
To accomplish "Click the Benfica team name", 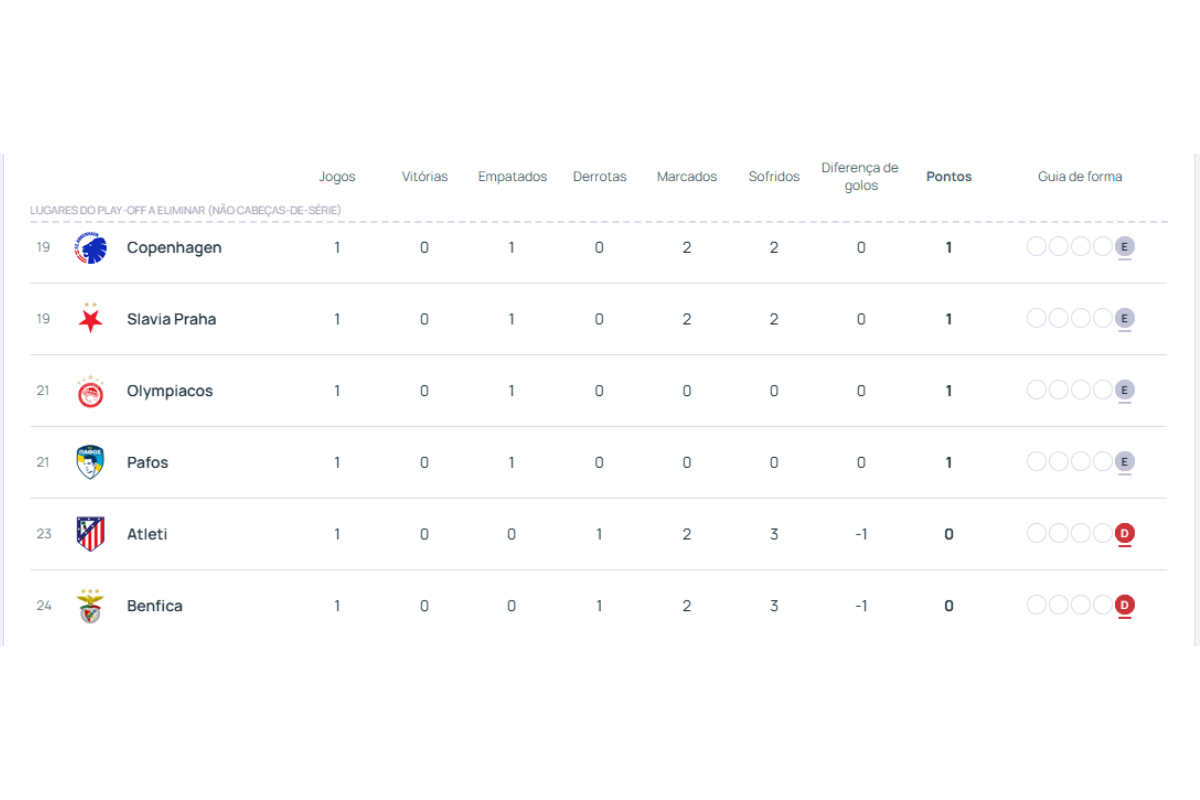I will click(155, 605).
